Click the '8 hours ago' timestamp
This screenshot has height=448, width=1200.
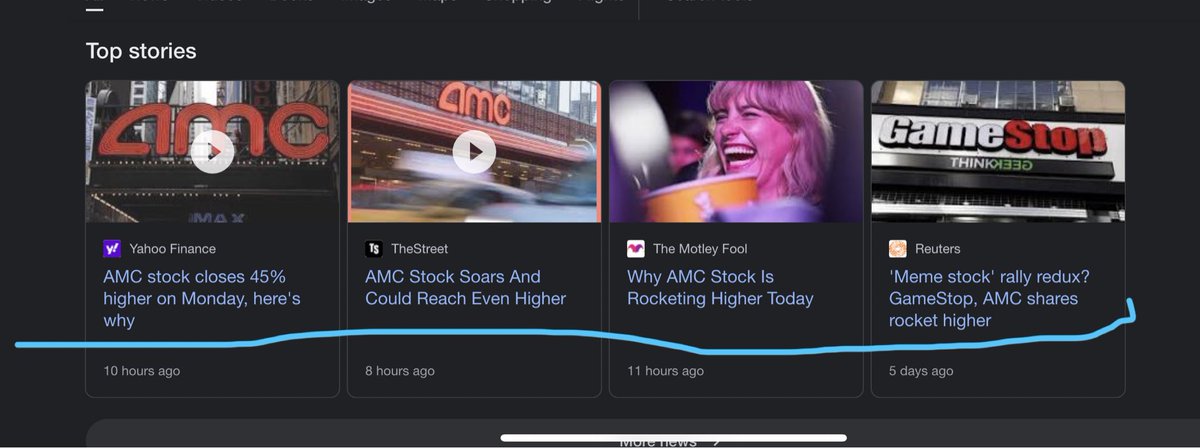click(400, 371)
